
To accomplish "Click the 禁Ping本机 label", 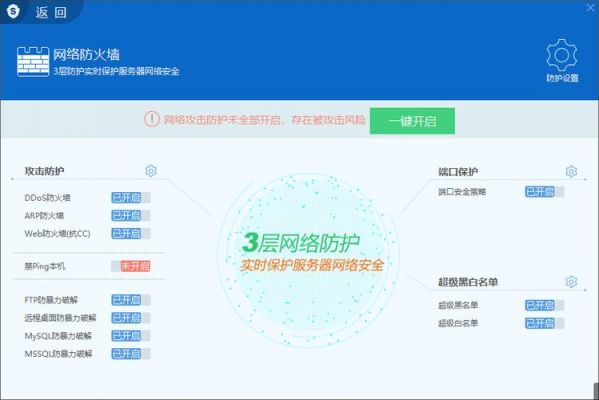I will [x=45, y=266].
